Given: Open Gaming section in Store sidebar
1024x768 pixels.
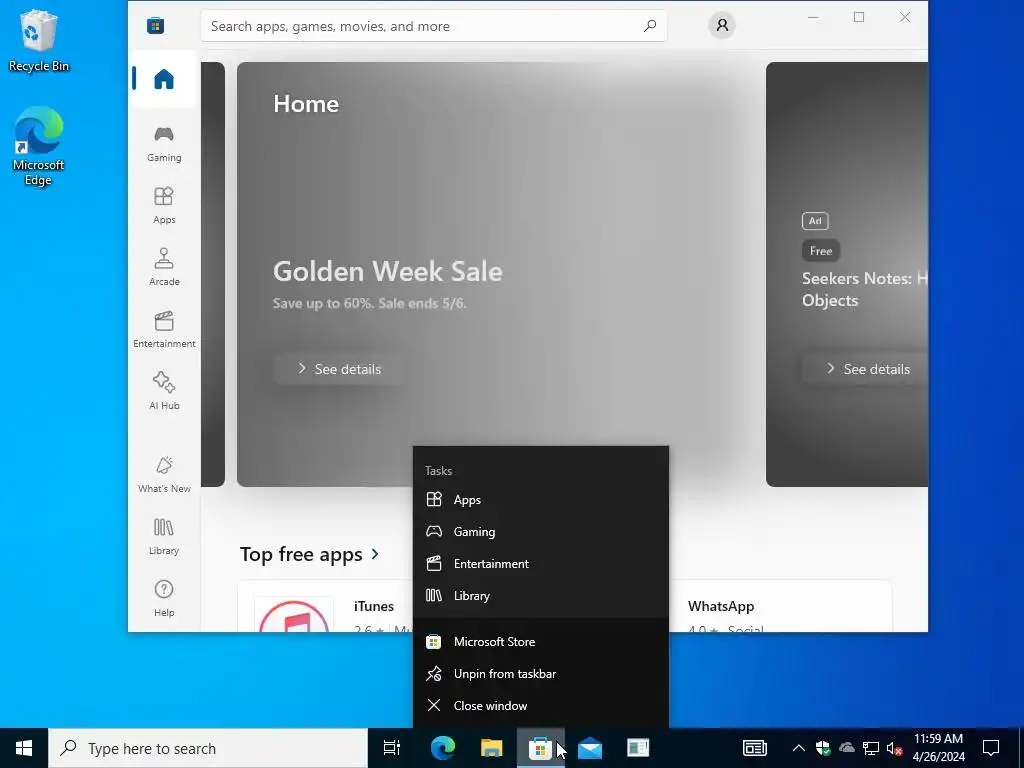Looking at the screenshot, I should [164, 144].
